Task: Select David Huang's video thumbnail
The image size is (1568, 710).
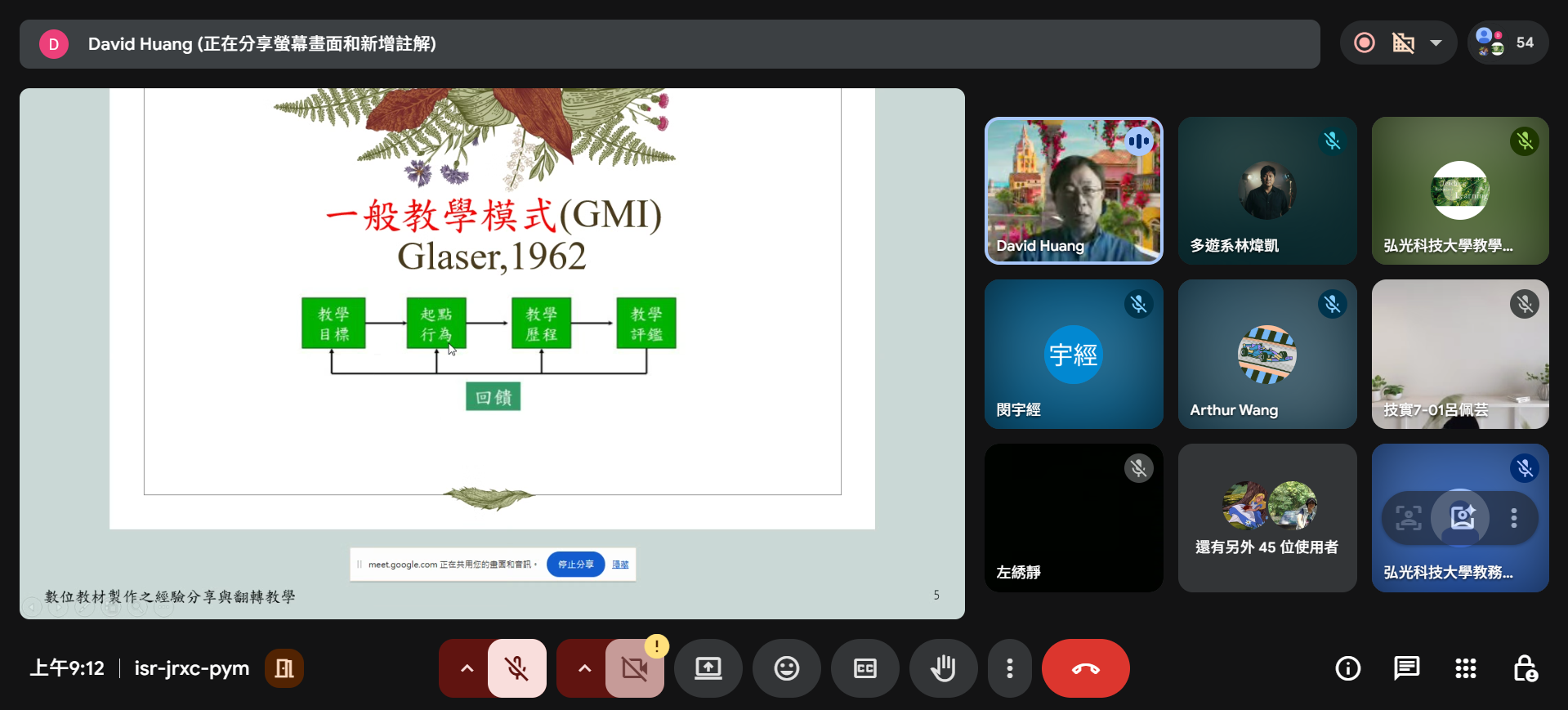Action: [1074, 190]
